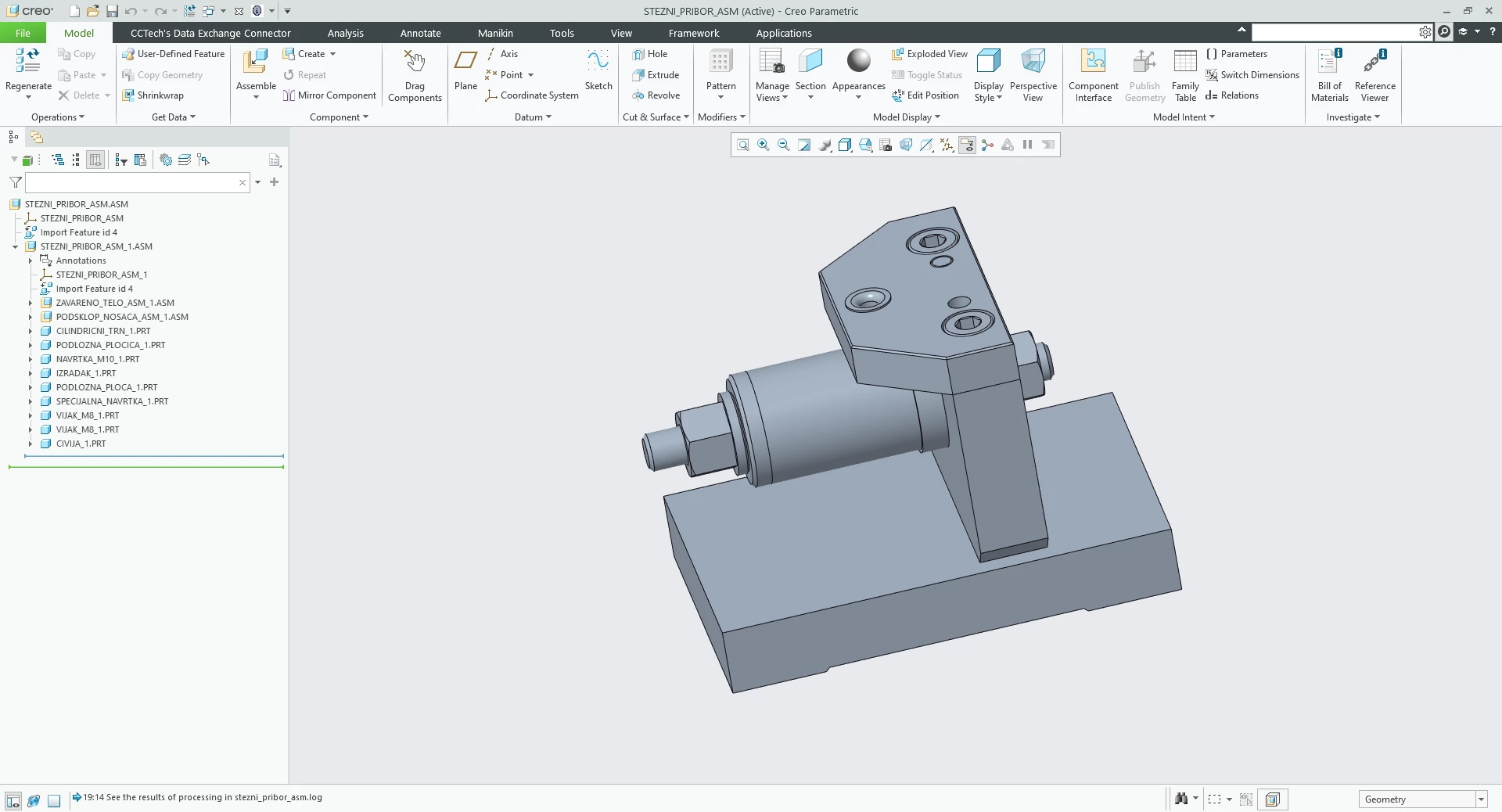Toggle the pause display button in graphics toolbar

click(x=1028, y=145)
